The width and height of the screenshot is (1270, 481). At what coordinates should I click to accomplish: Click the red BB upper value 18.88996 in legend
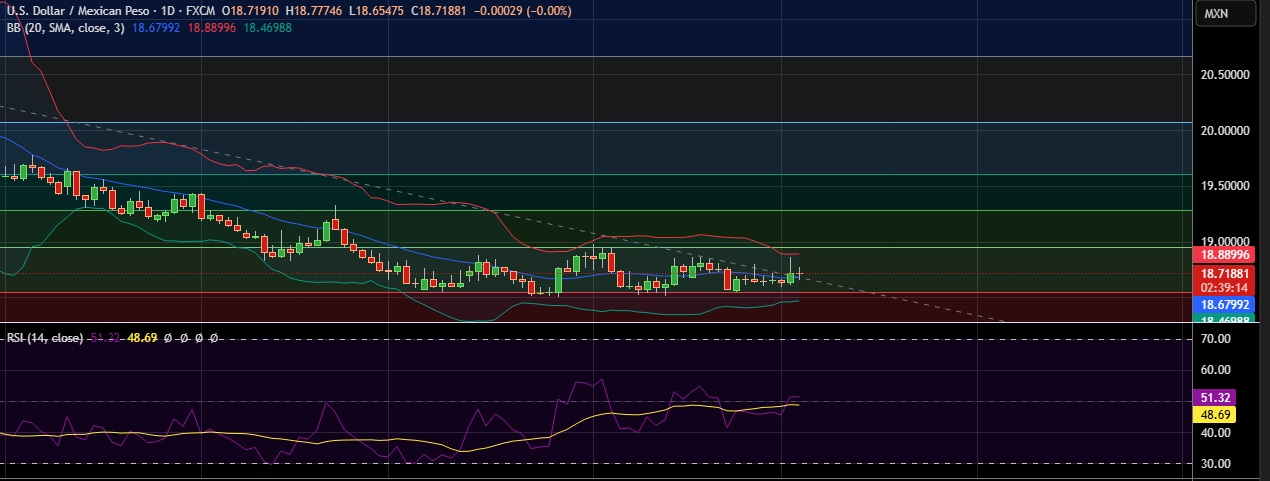click(212, 28)
